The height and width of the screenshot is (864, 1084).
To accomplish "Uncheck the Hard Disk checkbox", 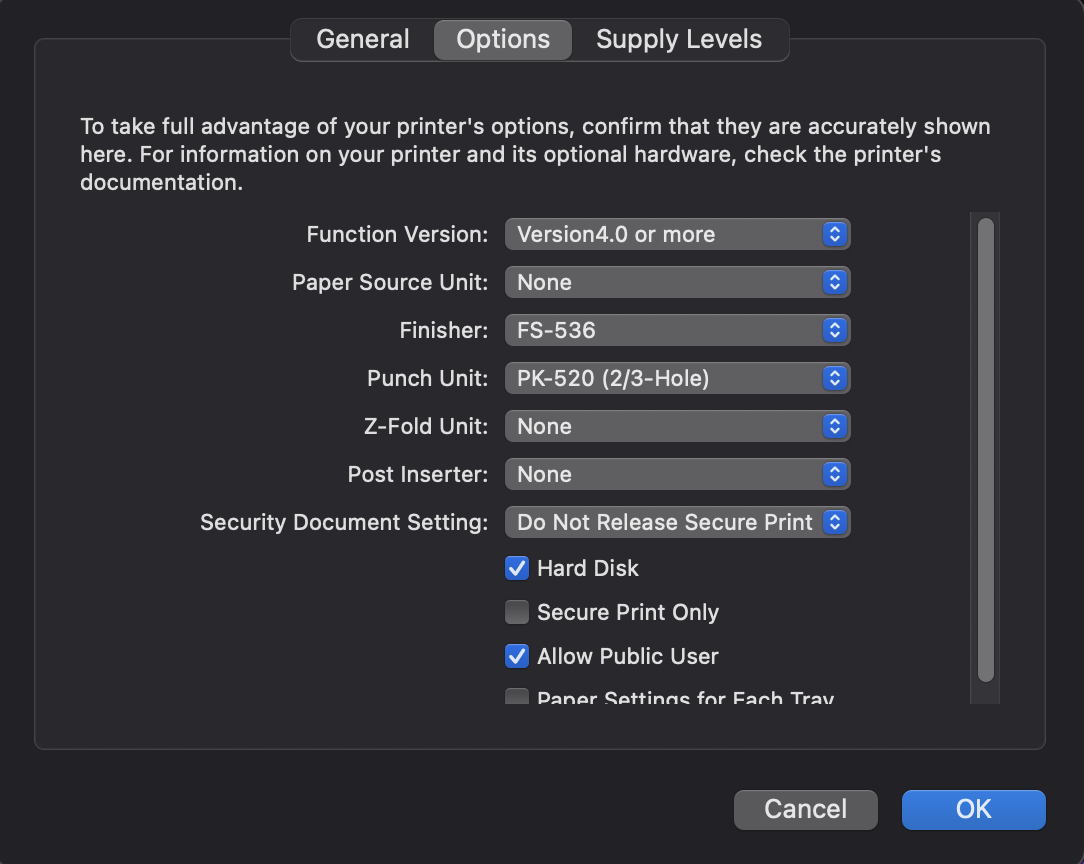I will click(517, 569).
